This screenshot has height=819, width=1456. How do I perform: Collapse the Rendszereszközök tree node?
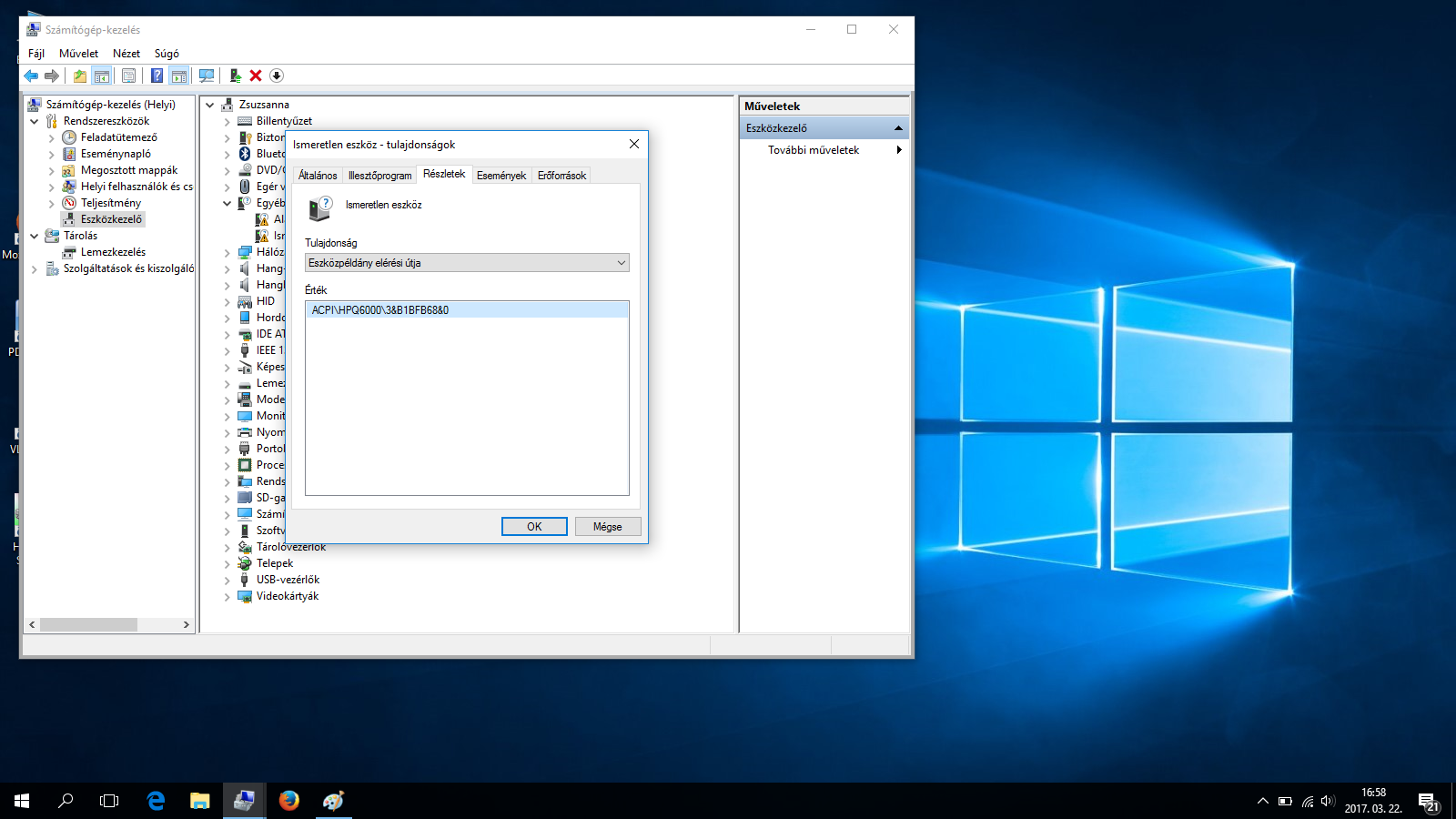click(x=35, y=121)
